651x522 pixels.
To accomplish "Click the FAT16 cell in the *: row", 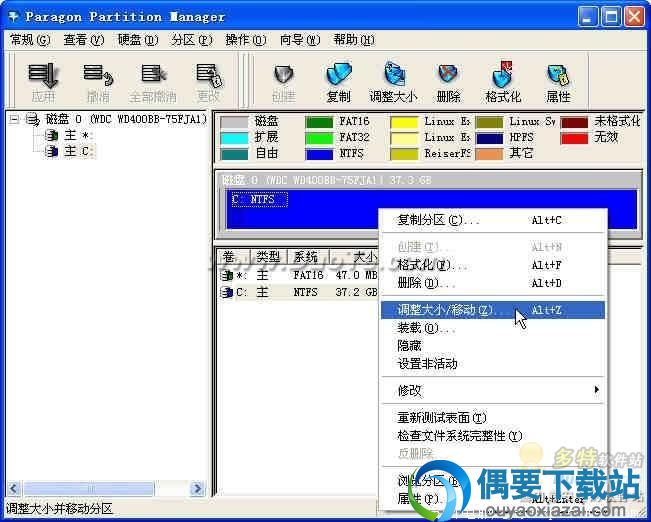I will click(308, 275).
